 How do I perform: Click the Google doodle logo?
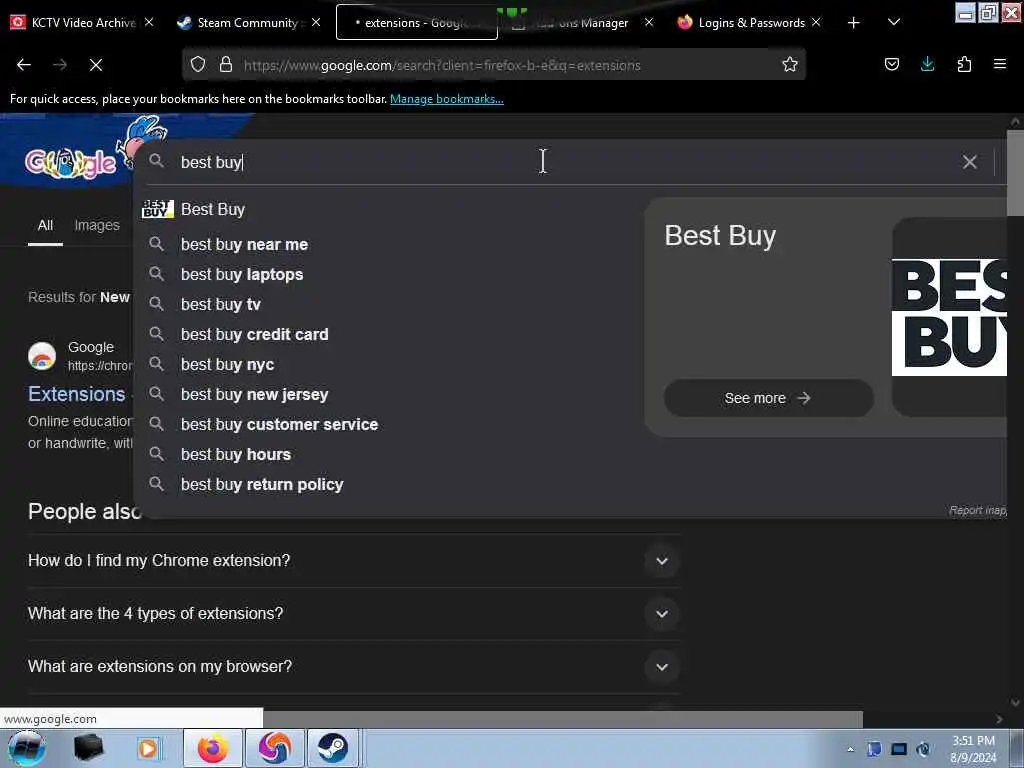pos(70,163)
